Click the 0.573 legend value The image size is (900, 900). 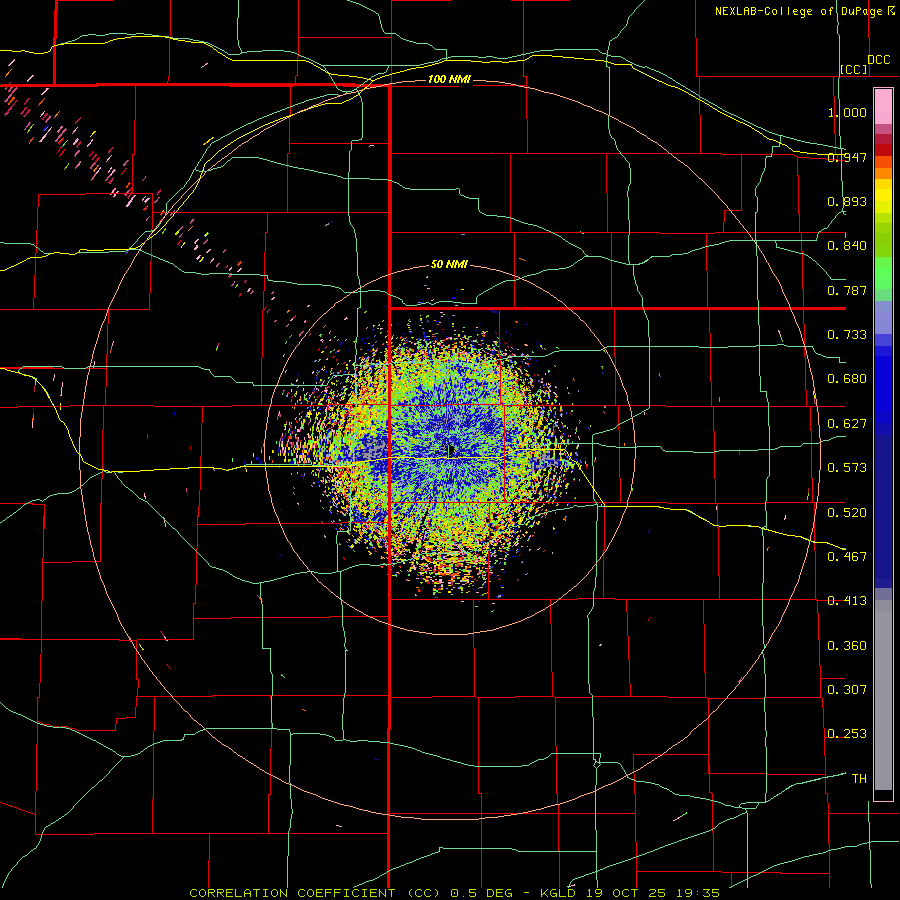(x=847, y=467)
